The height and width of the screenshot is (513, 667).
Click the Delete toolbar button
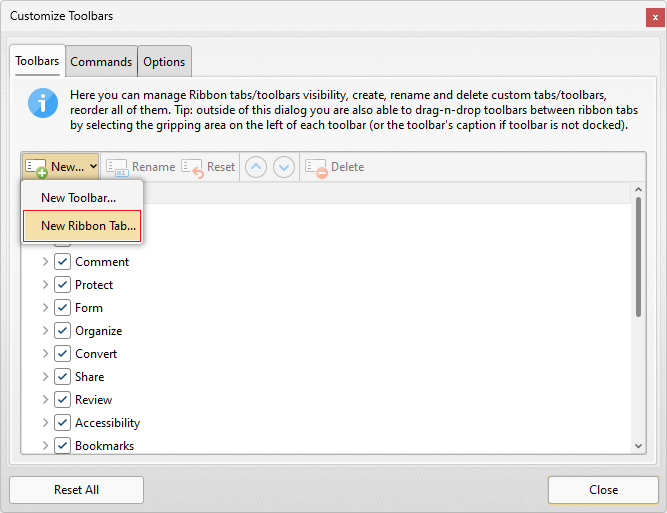335,167
